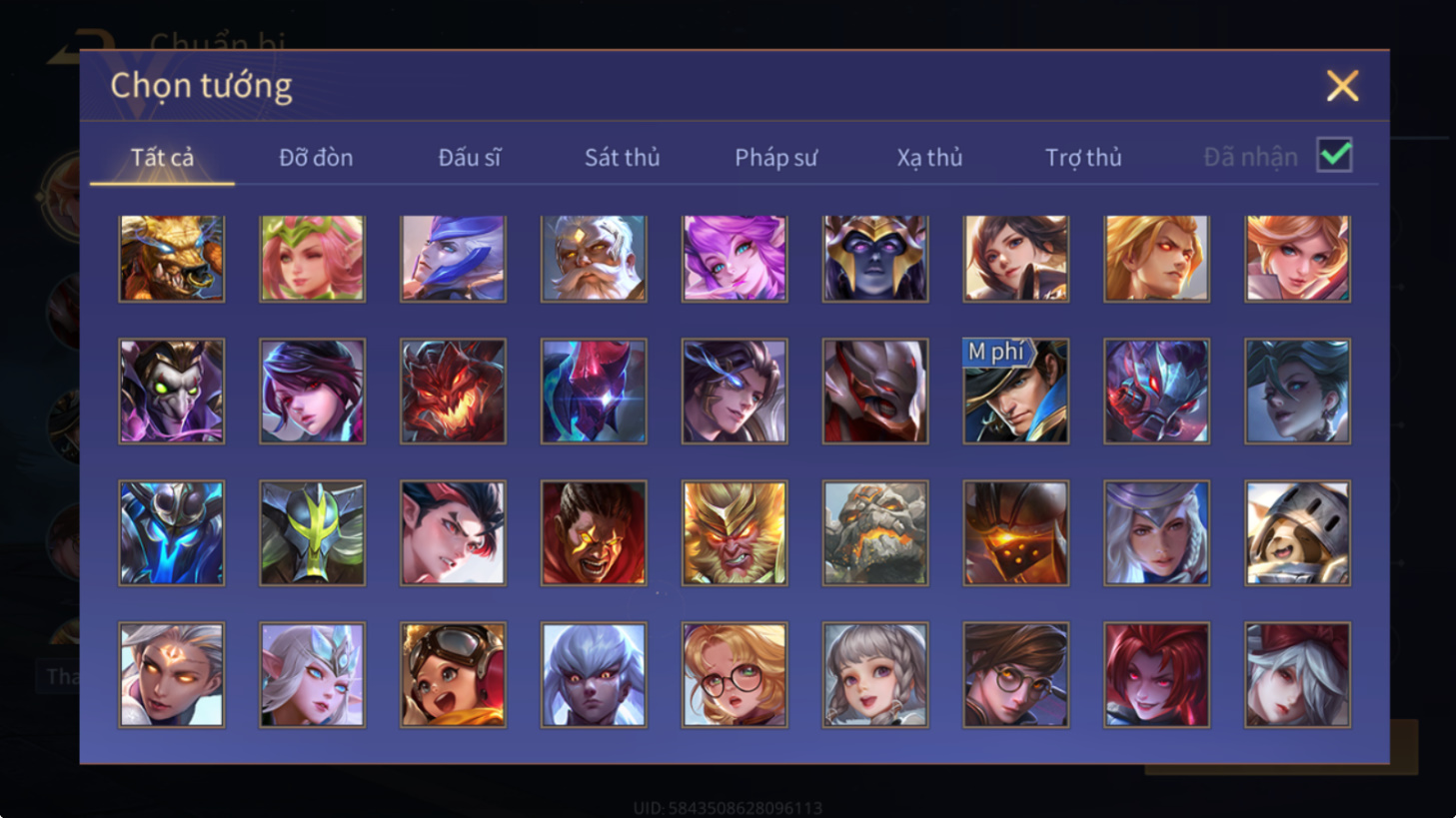Viewport: 1456px width, 818px height.
Task: Select the stone golem hero portrait
Action: pyautogui.click(x=875, y=532)
